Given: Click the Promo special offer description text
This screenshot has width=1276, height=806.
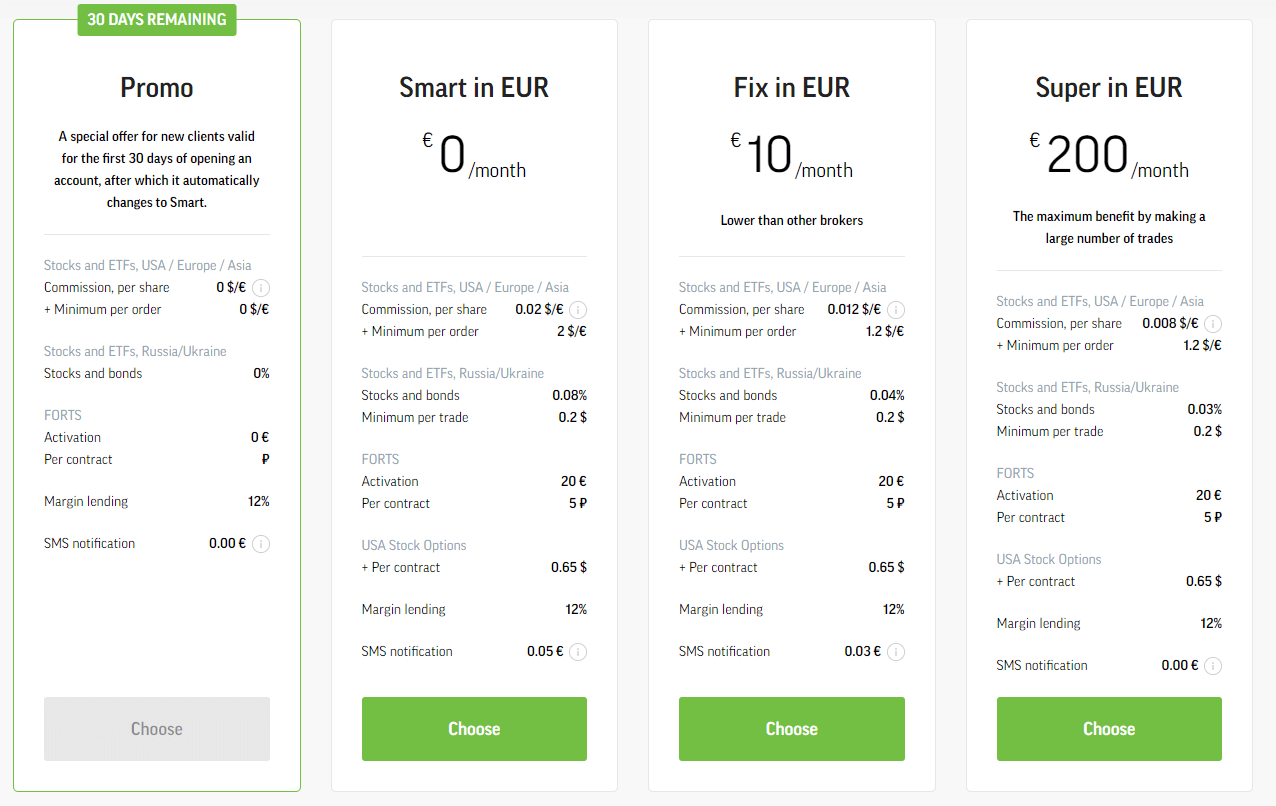Looking at the screenshot, I should click(157, 169).
